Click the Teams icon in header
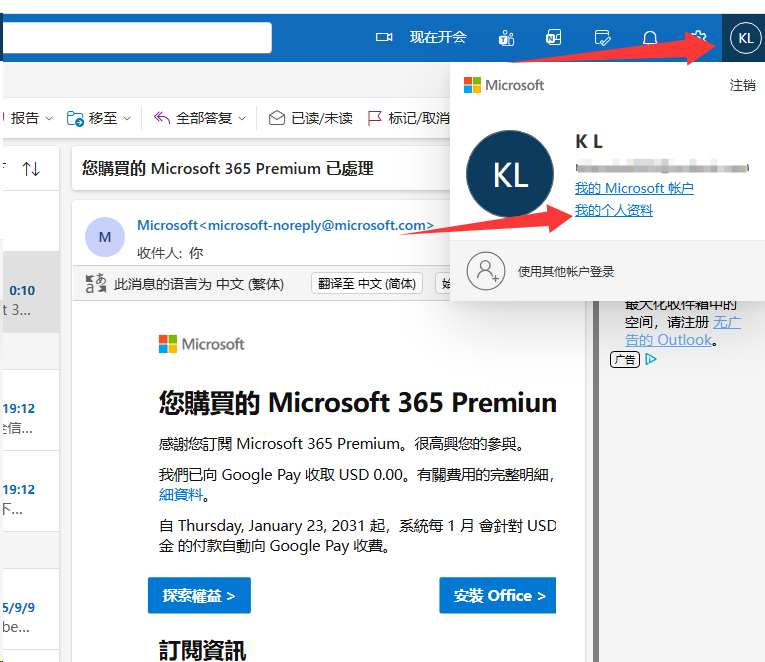Viewport: 765px width, 662px height. pos(506,38)
